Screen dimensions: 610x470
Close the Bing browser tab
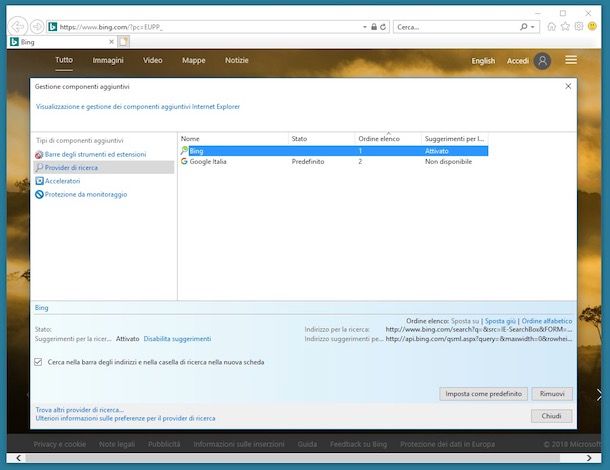(111, 42)
